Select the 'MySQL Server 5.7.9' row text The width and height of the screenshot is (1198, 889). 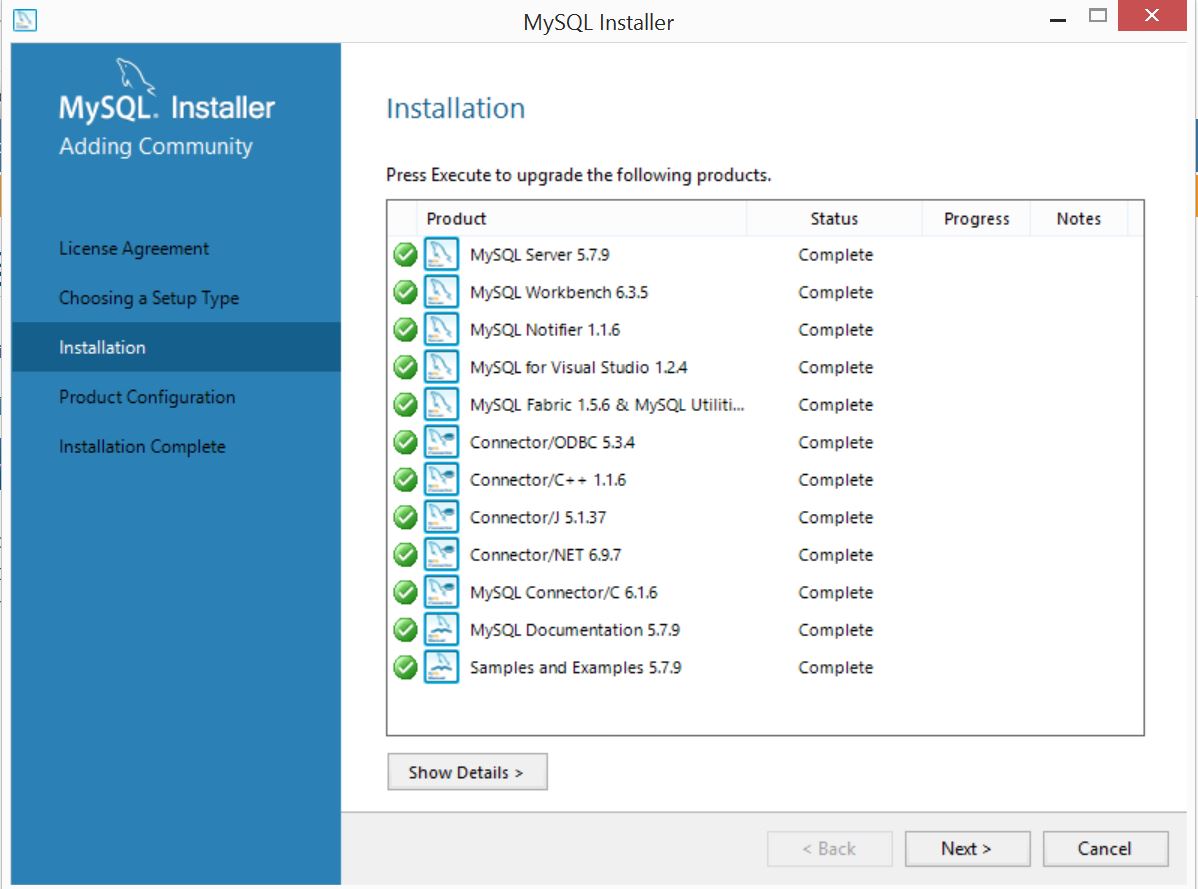coord(539,254)
